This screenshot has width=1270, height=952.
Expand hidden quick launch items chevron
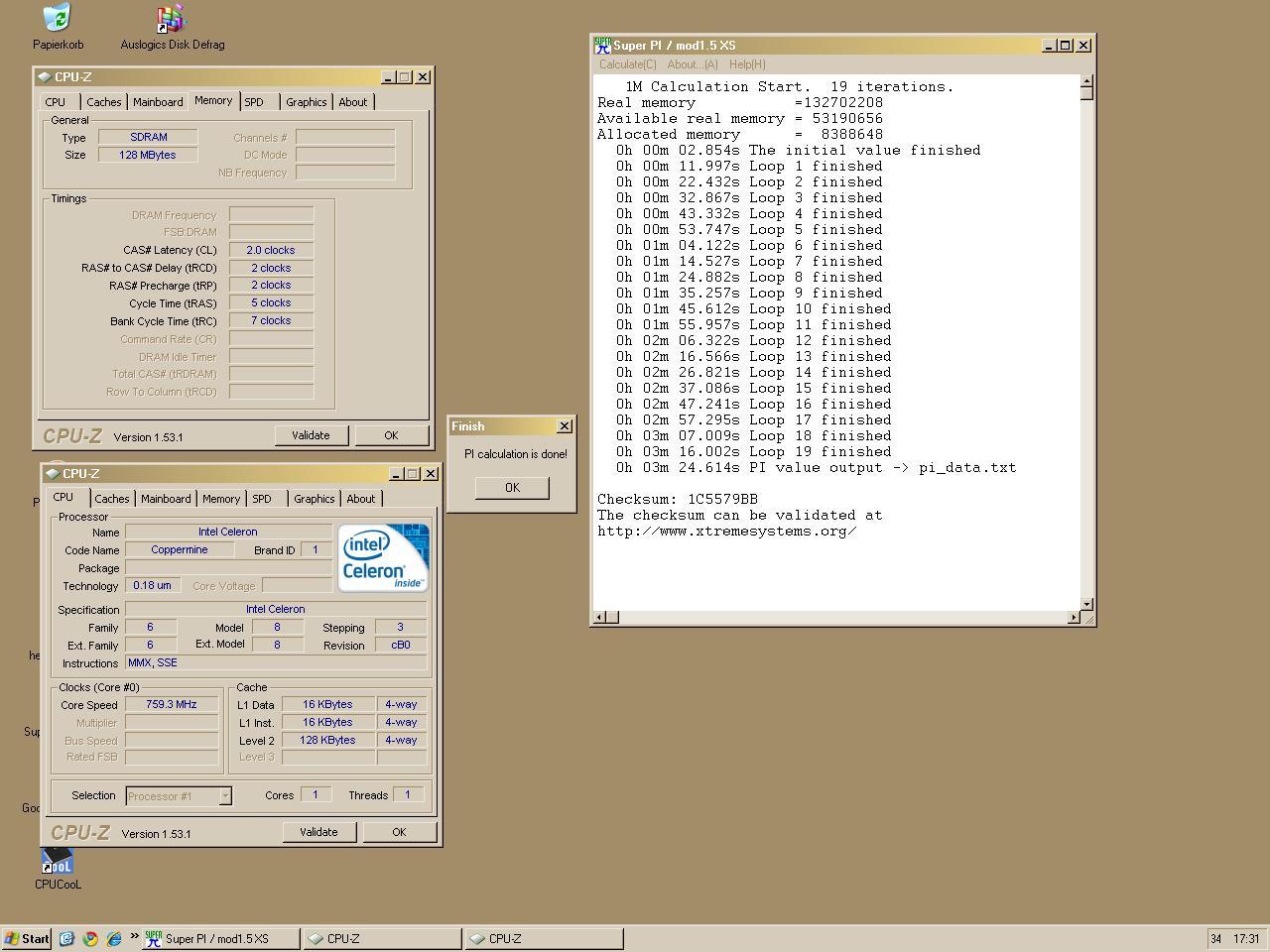(x=134, y=936)
